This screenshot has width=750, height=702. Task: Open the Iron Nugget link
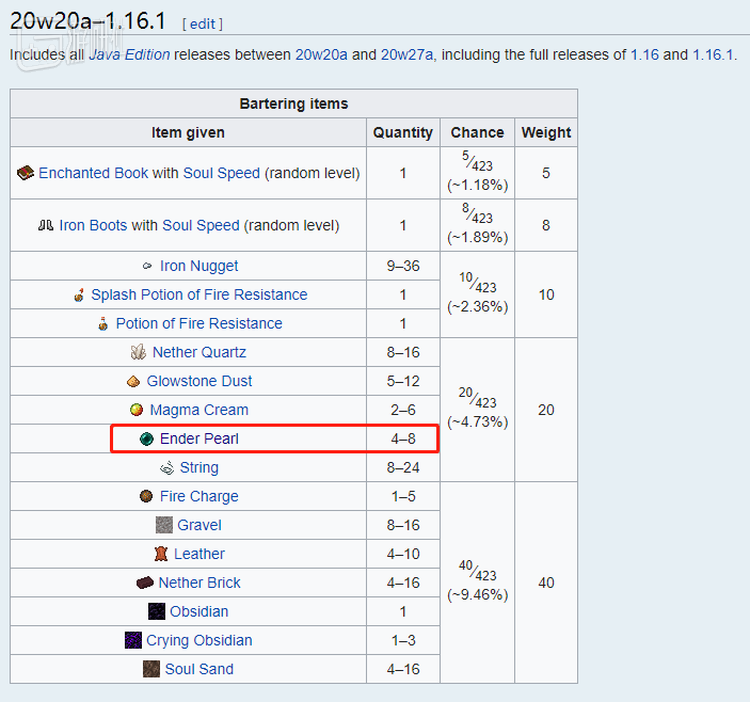pos(199,266)
